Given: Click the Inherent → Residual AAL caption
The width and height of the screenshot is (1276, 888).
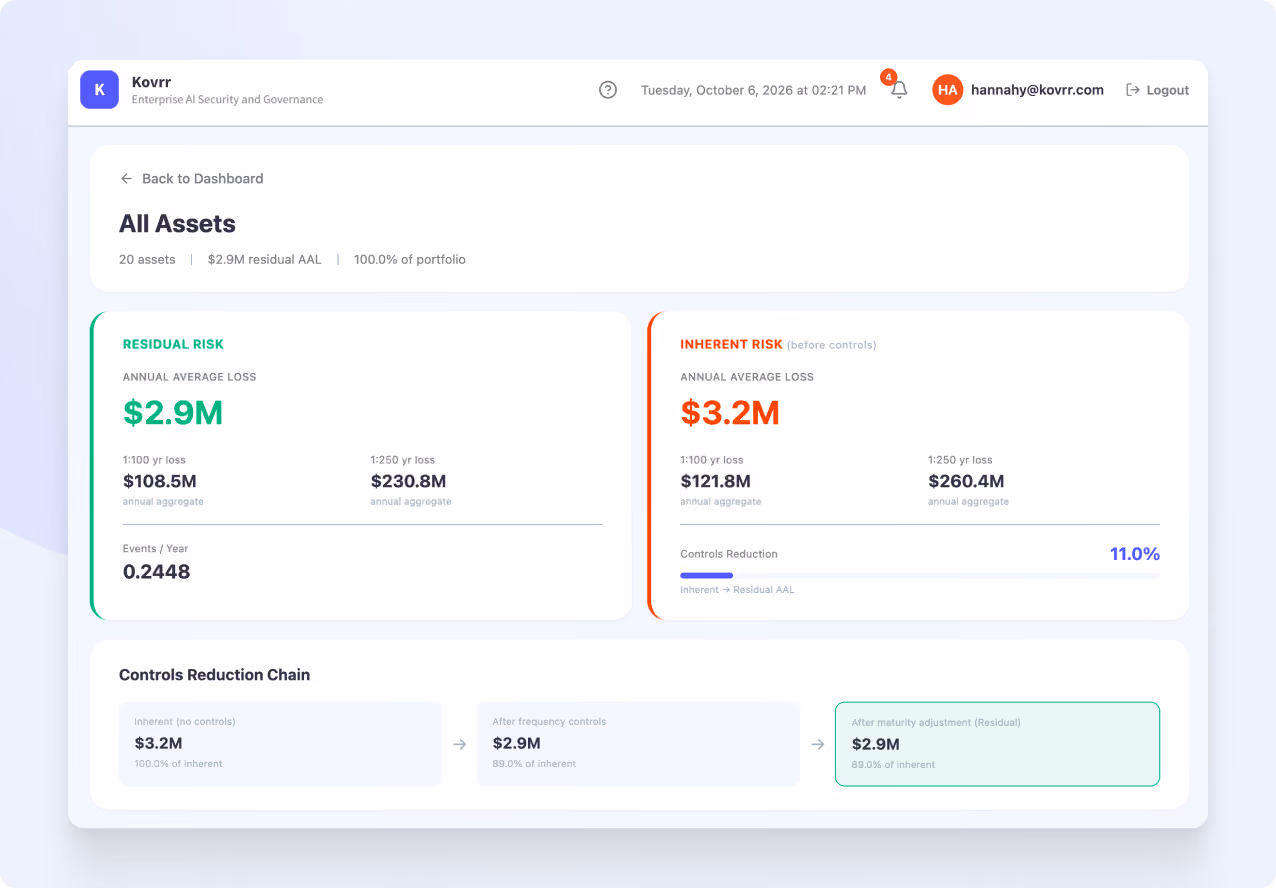Looking at the screenshot, I should [x=737, y=590].
